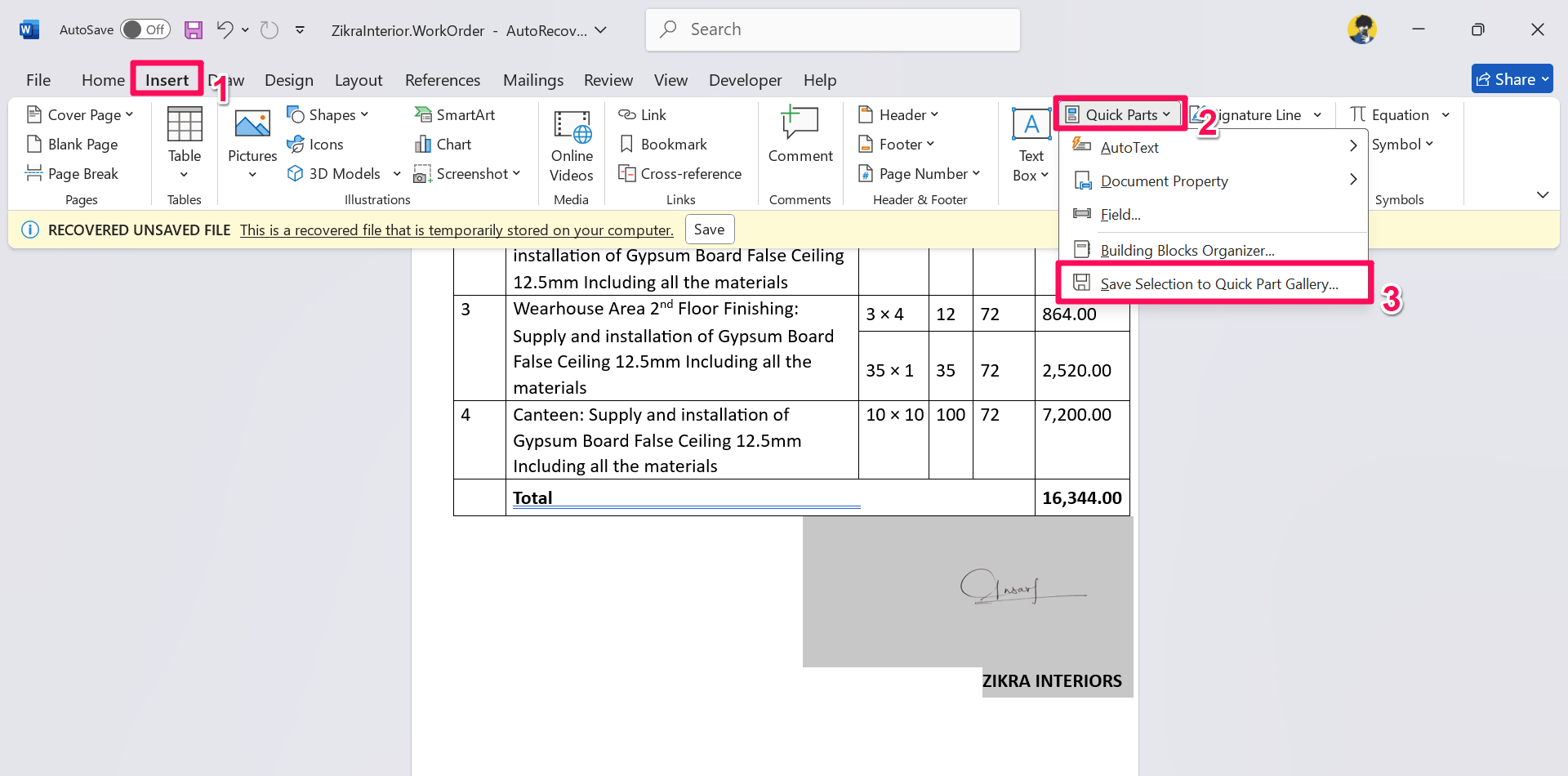Open the File tab
Screen dimensions: 1568x776
tap(38, 80)
